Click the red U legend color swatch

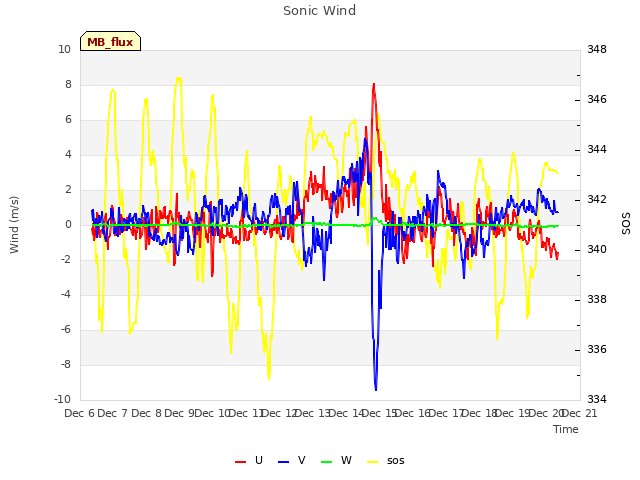tap(240, 462)
